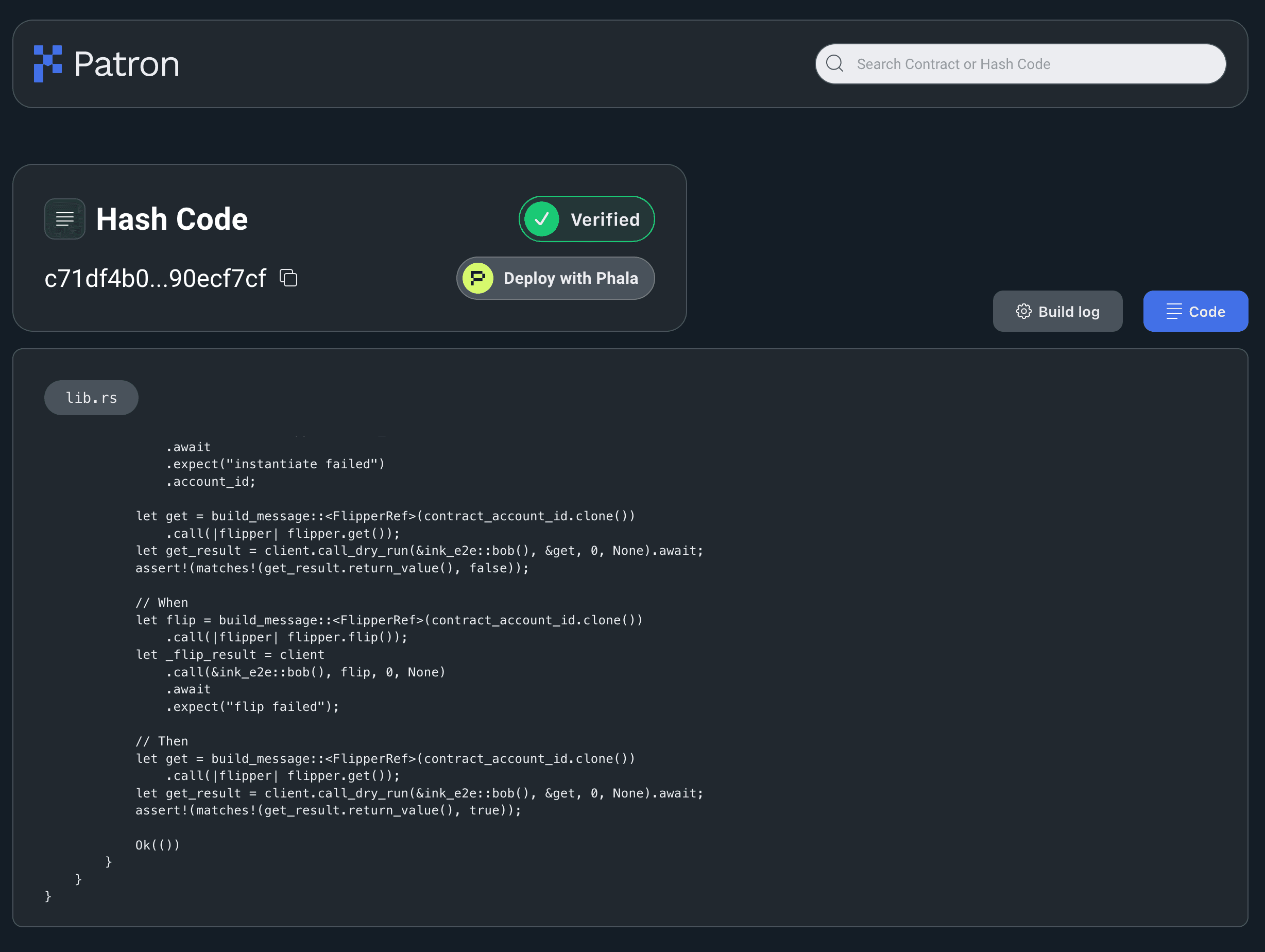
Task: Click the Patron wordmark text
Action: coord(126,64)
